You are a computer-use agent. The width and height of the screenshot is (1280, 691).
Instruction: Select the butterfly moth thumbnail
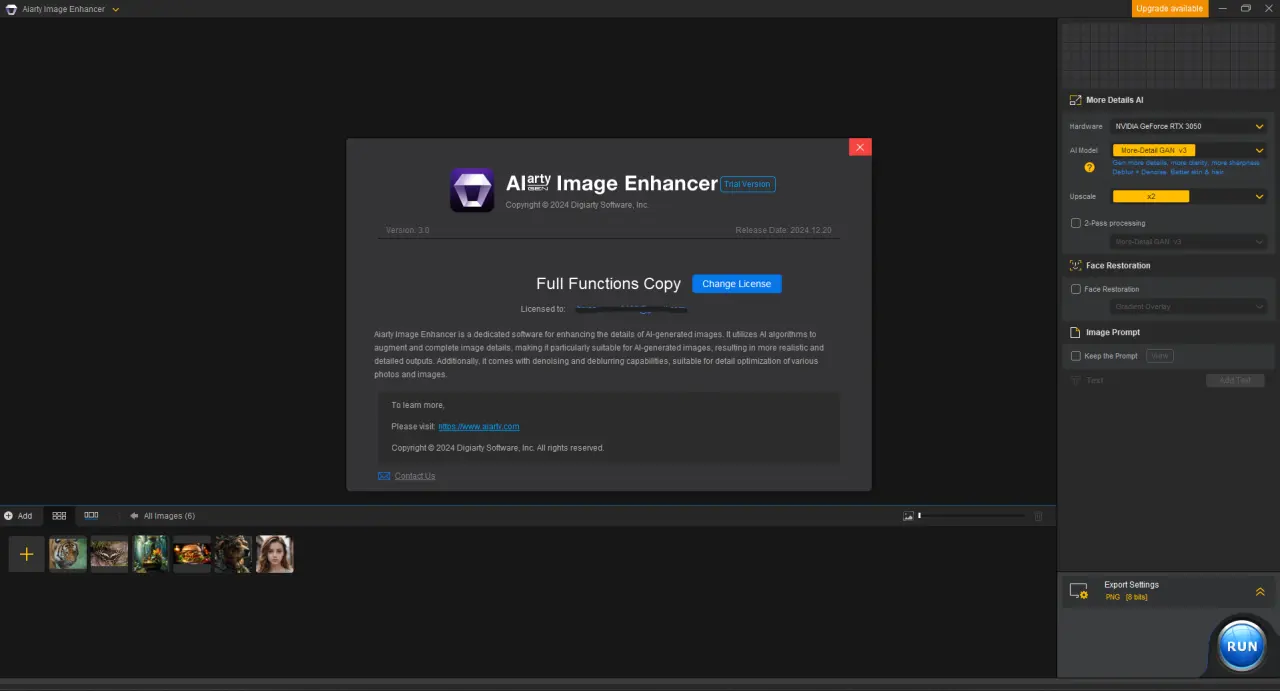[x=109, y=554]
